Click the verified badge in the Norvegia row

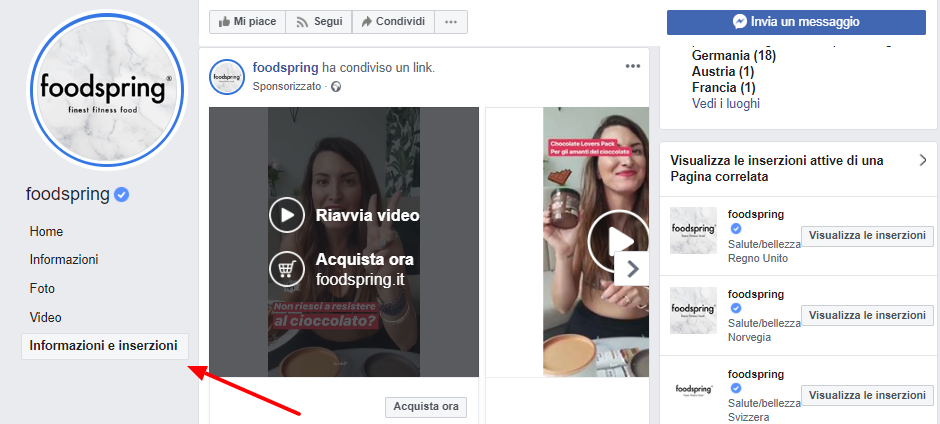click(x=736, y=308)
